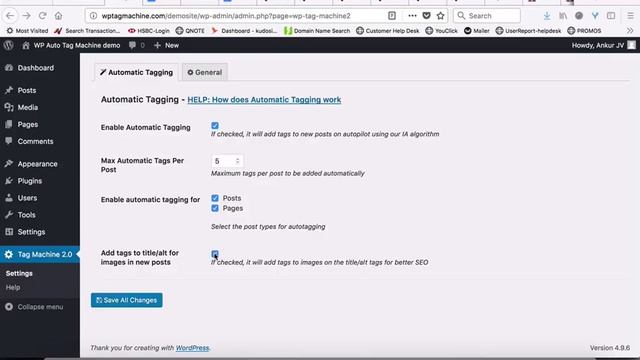Open Mailer bookmark
The width and height of the screenshot is (640, 360).
tap(477, 31)
